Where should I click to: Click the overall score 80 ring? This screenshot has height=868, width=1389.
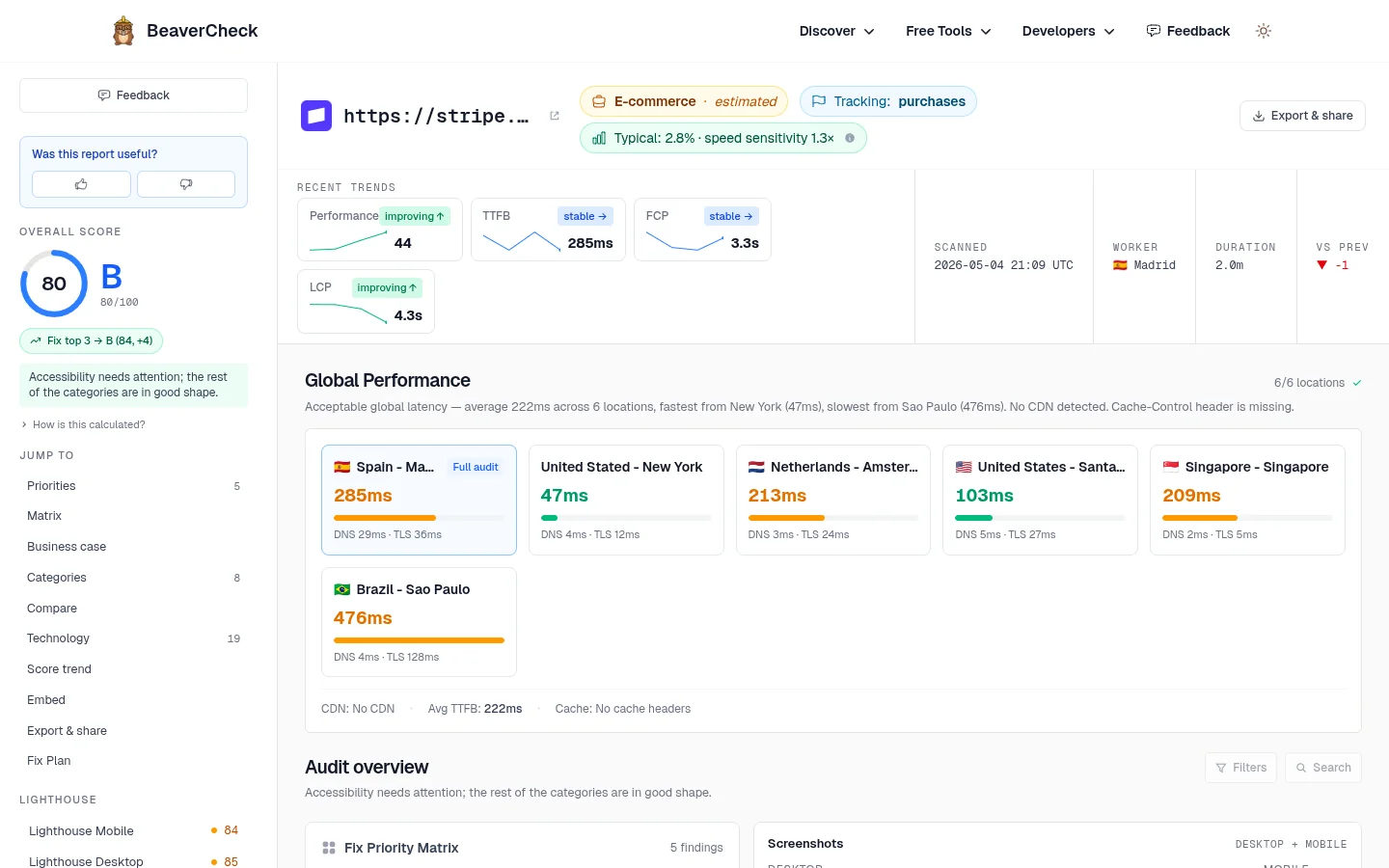(x=54, y=284)
